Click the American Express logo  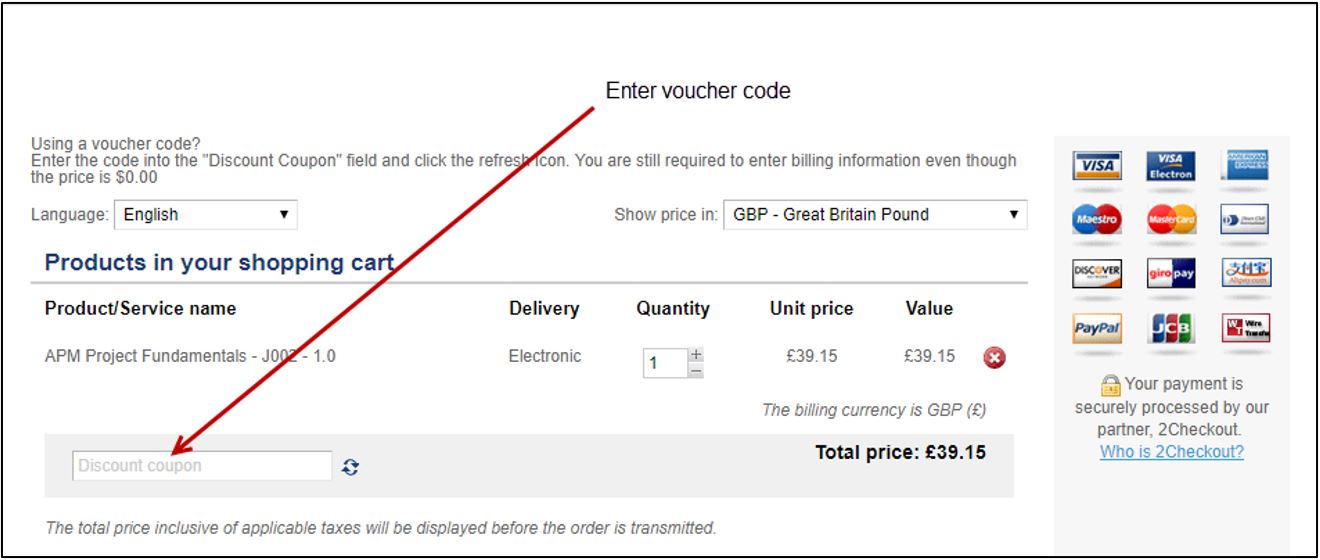1245,165
